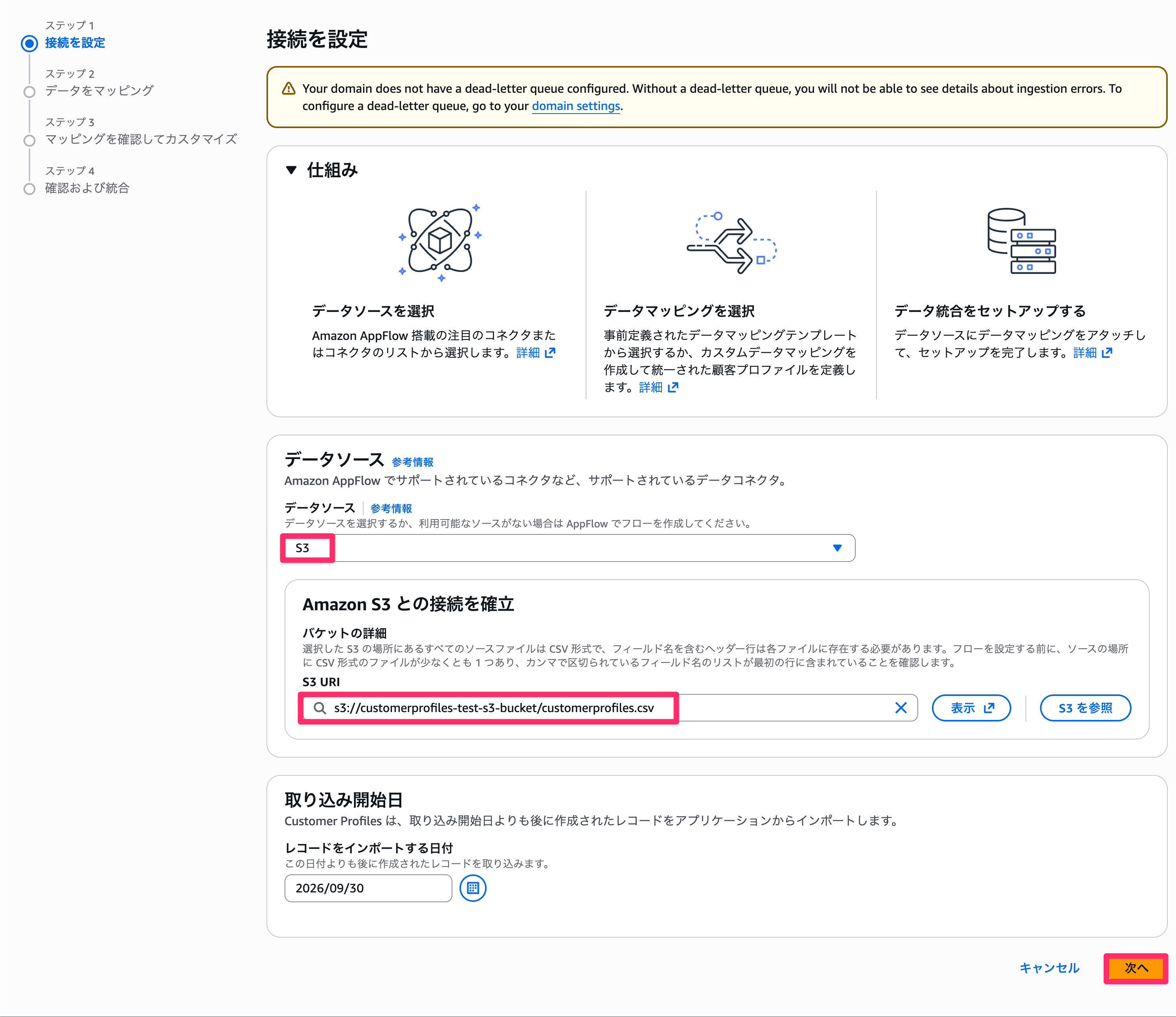Open 参考情報 link beside データソース field label
This screenshot has height=1017, width=1176.
[391, 508]
